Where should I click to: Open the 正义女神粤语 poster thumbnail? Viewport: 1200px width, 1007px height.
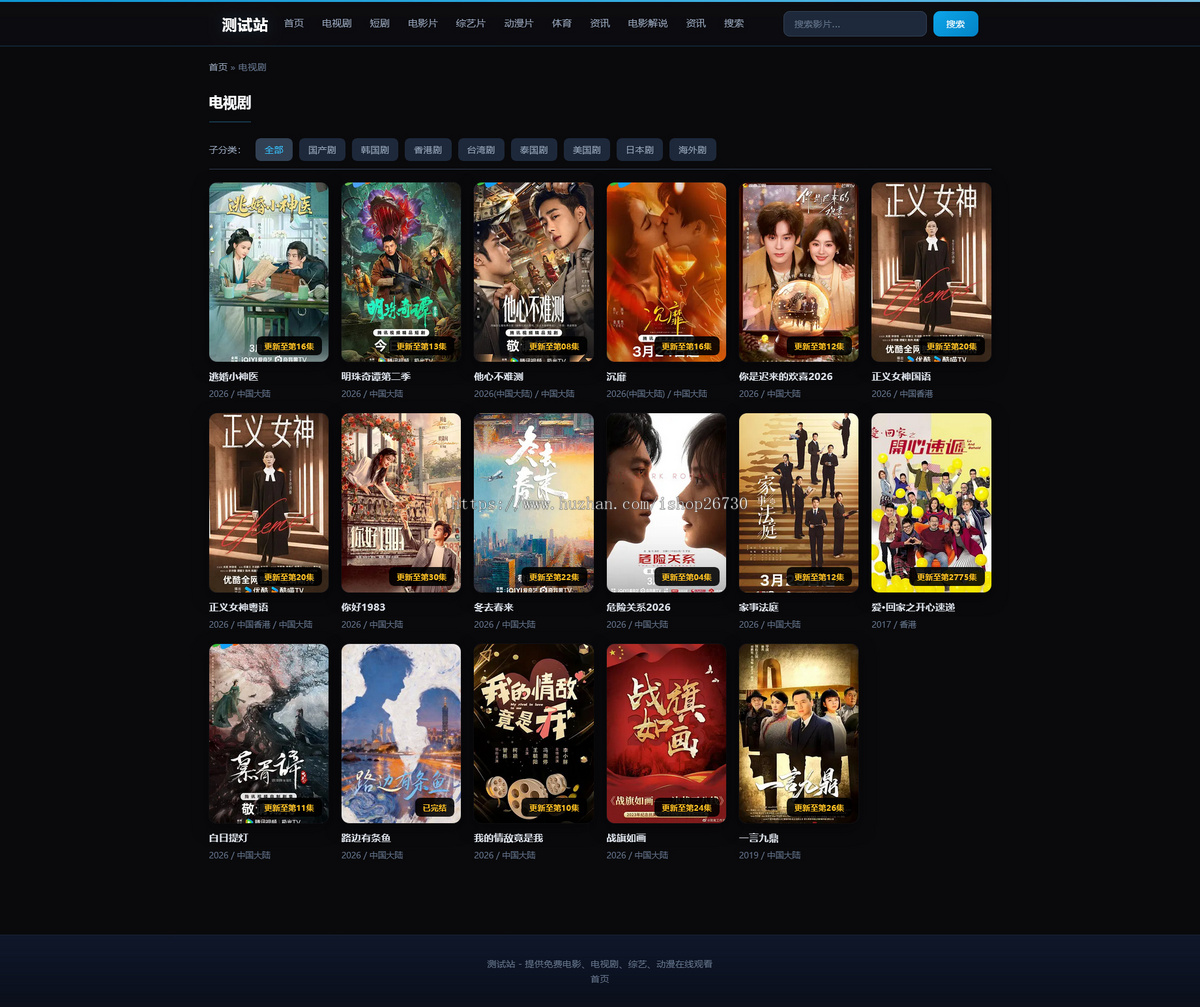[x=269, y=503]
